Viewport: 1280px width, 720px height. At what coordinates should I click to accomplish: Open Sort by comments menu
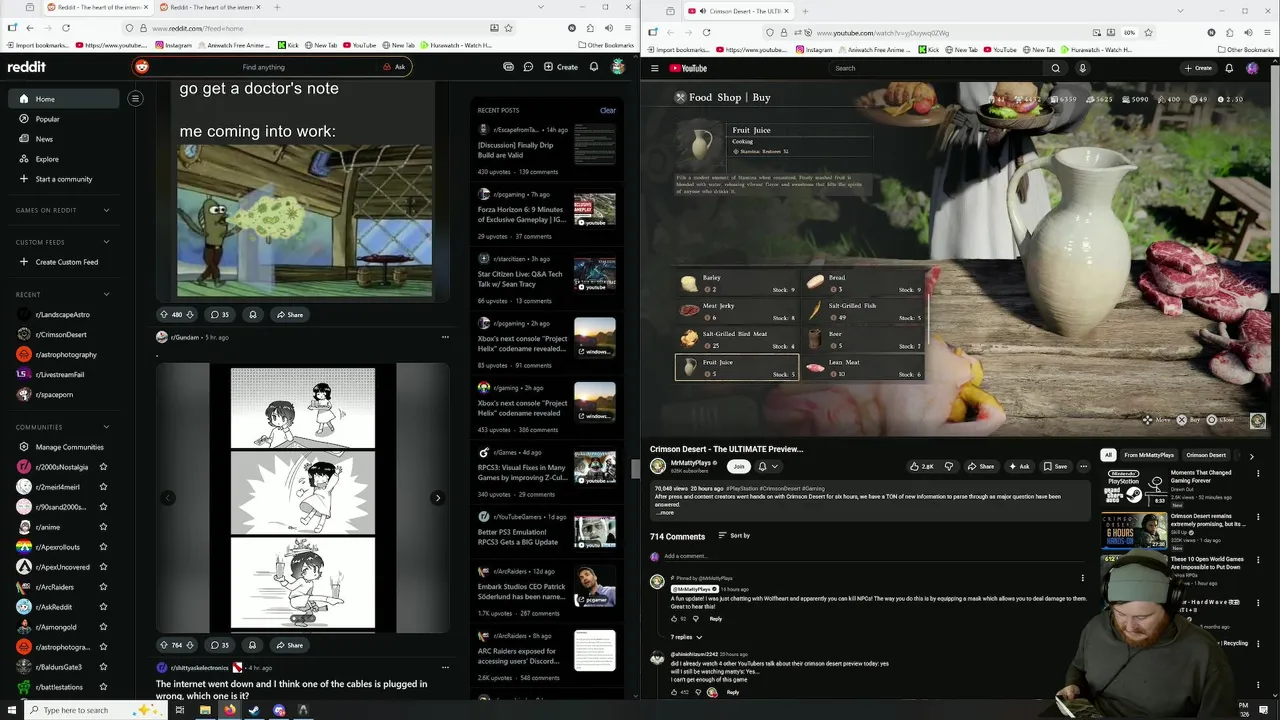coord(734,535)
